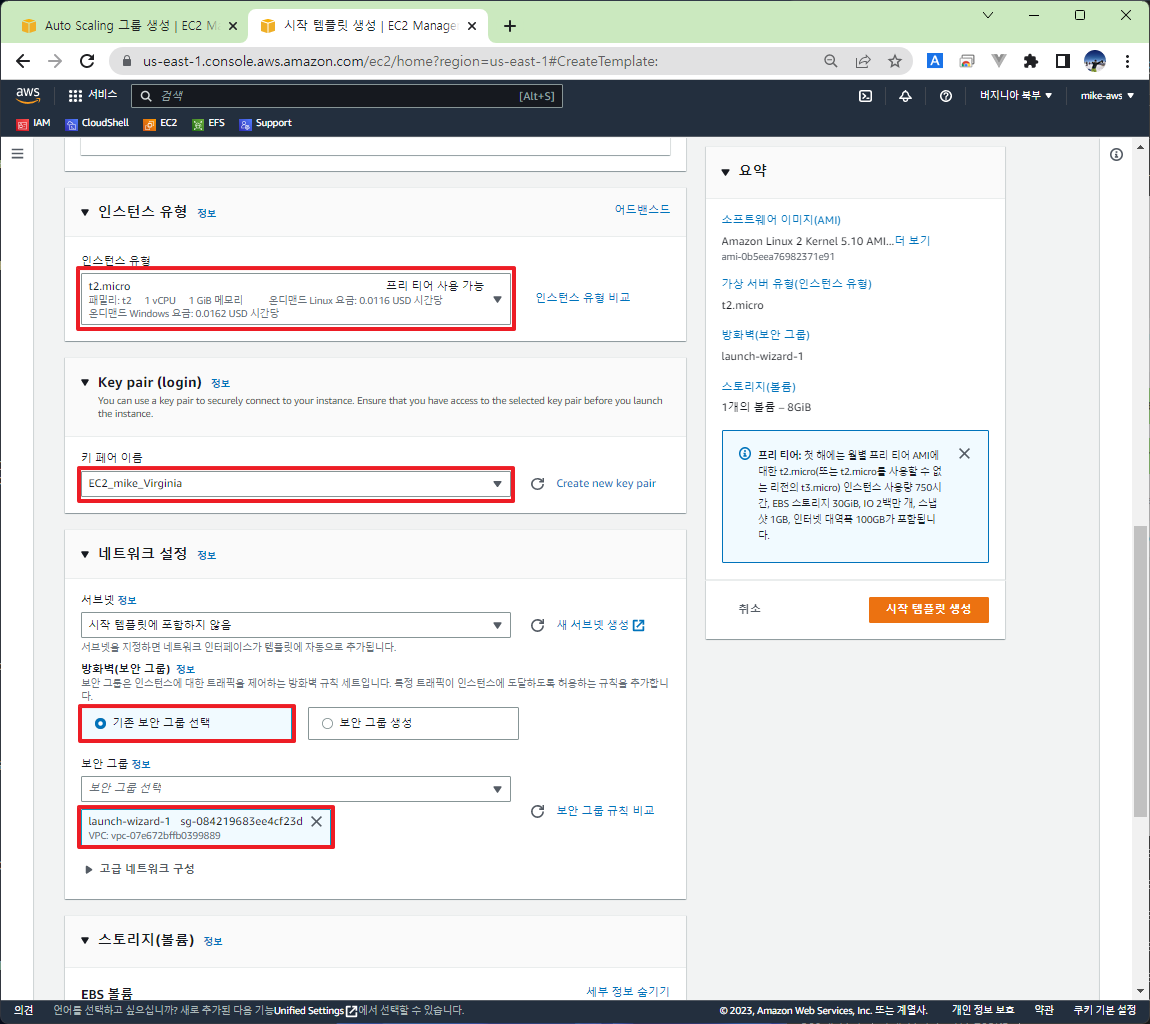Open the Chrome three-dot menu

click(x=1127, y=61)
